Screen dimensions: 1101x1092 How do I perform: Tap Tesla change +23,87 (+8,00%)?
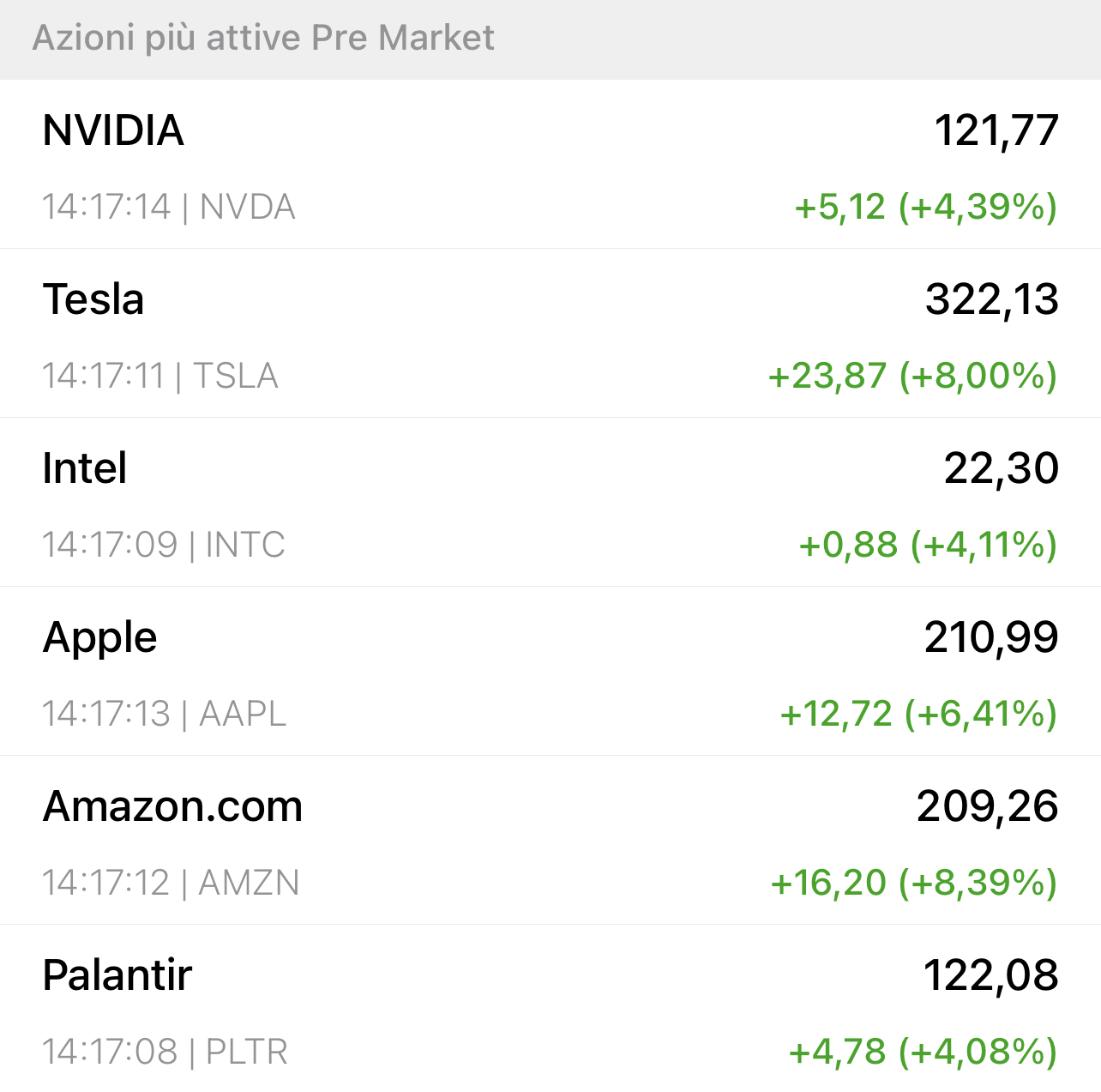913,376
